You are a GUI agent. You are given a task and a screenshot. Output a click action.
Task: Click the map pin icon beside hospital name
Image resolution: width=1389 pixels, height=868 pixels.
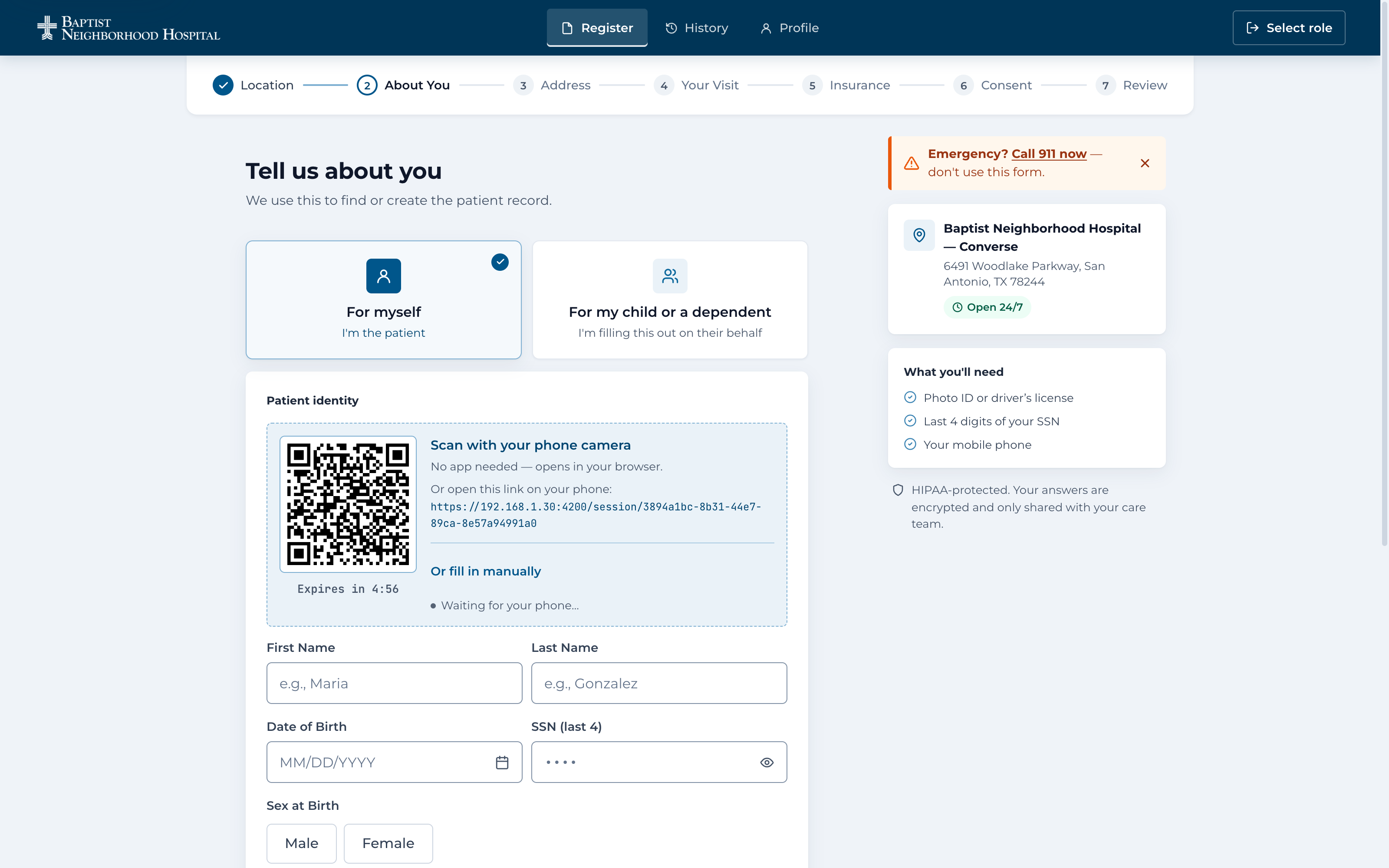[x=919, y=235]
